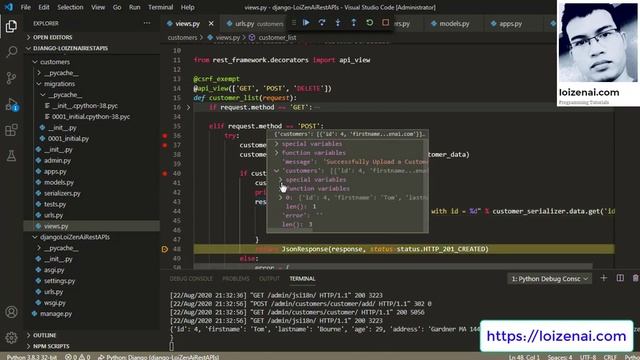
Task: Open the Search view in activity bar
Action: point(11,51)
